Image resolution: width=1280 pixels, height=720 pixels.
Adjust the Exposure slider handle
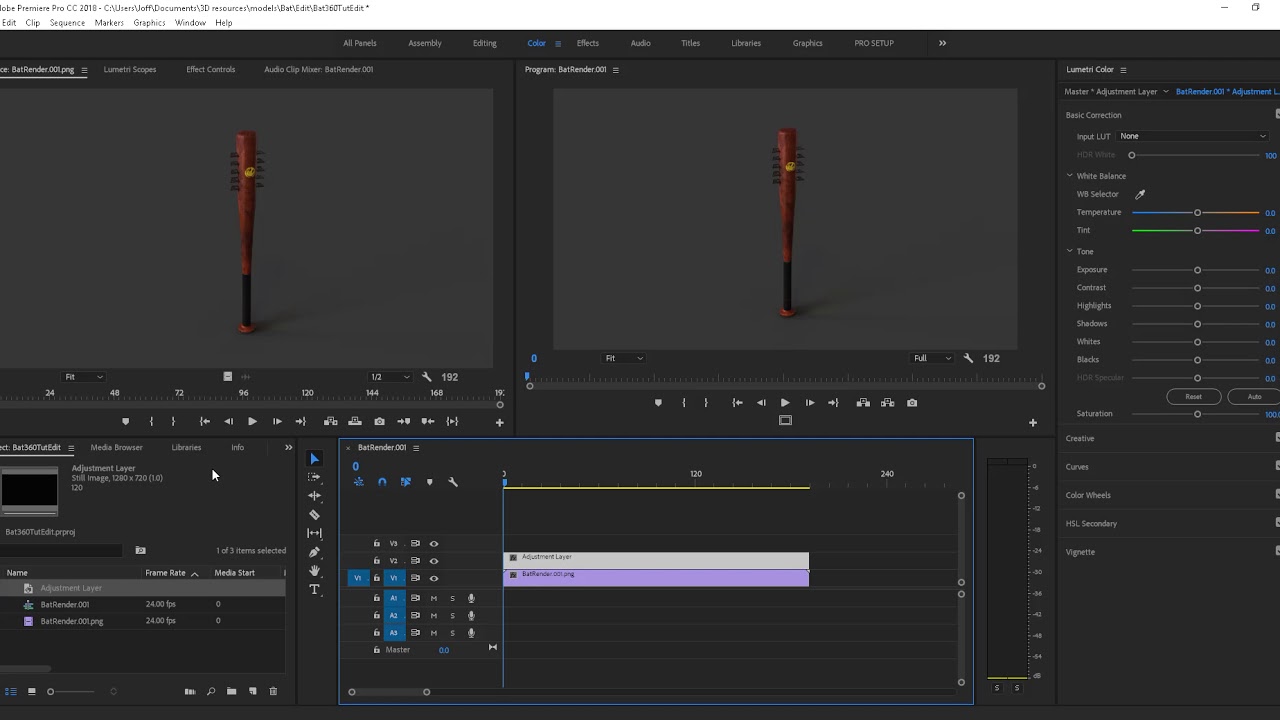click(1197, 270)
